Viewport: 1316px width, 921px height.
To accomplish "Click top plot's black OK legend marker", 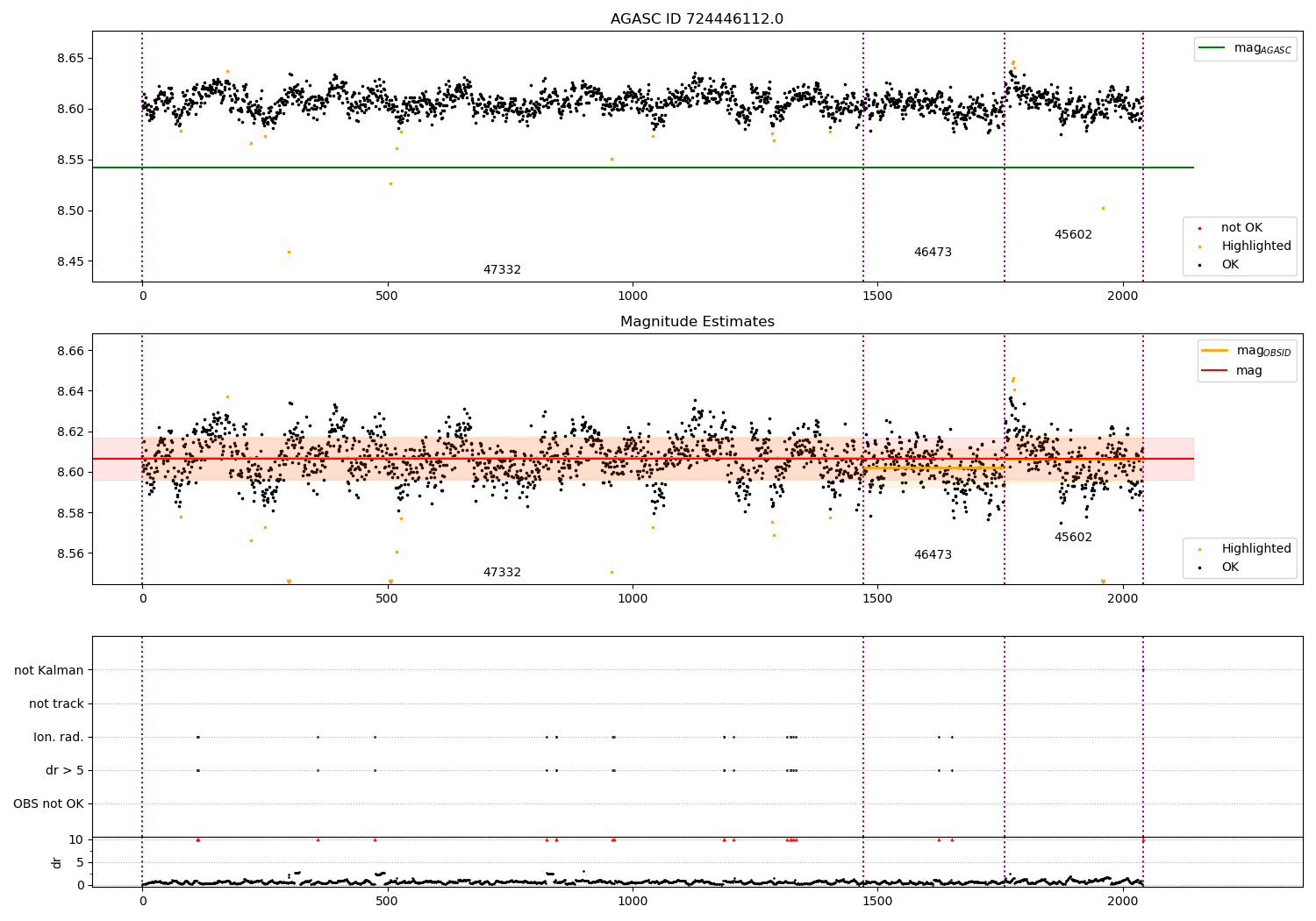I will [x=1199, y=265].
